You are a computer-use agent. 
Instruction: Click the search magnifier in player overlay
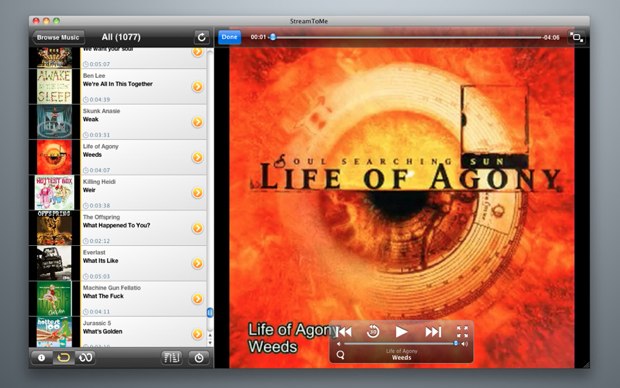(340, 355)
